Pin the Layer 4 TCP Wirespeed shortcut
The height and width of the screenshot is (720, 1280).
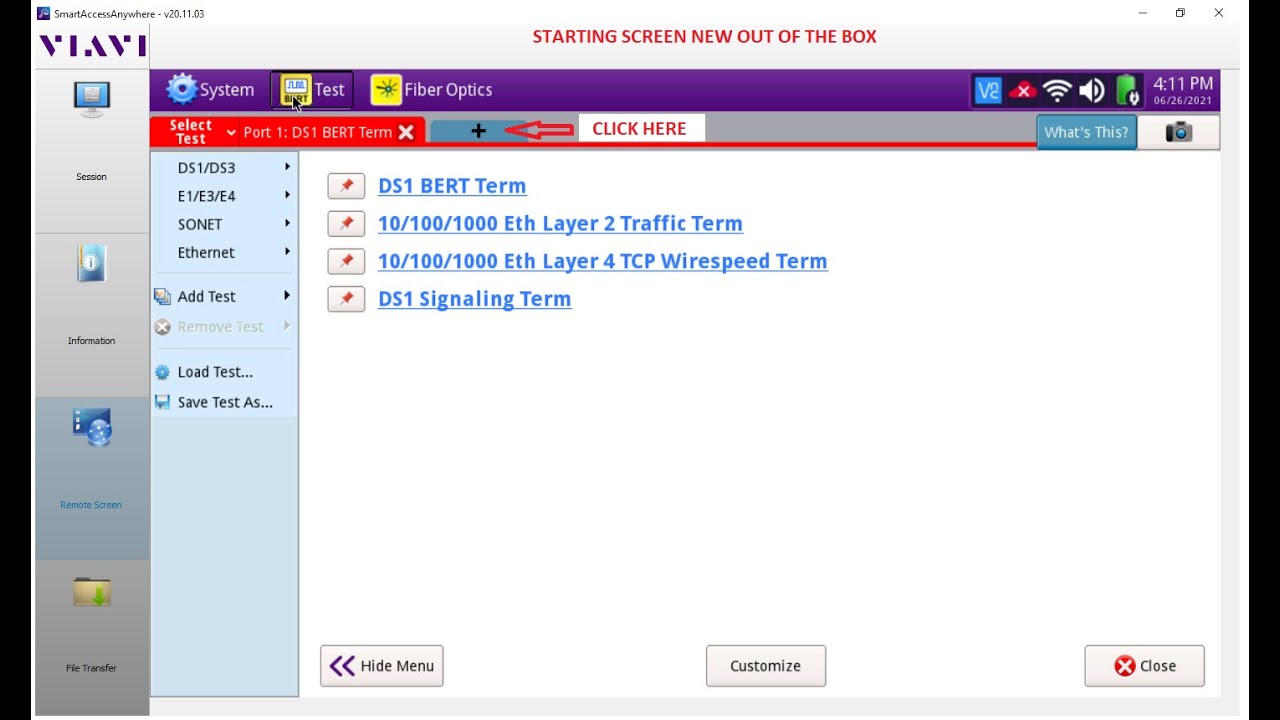pyautogui.click(x=346, y=261)
